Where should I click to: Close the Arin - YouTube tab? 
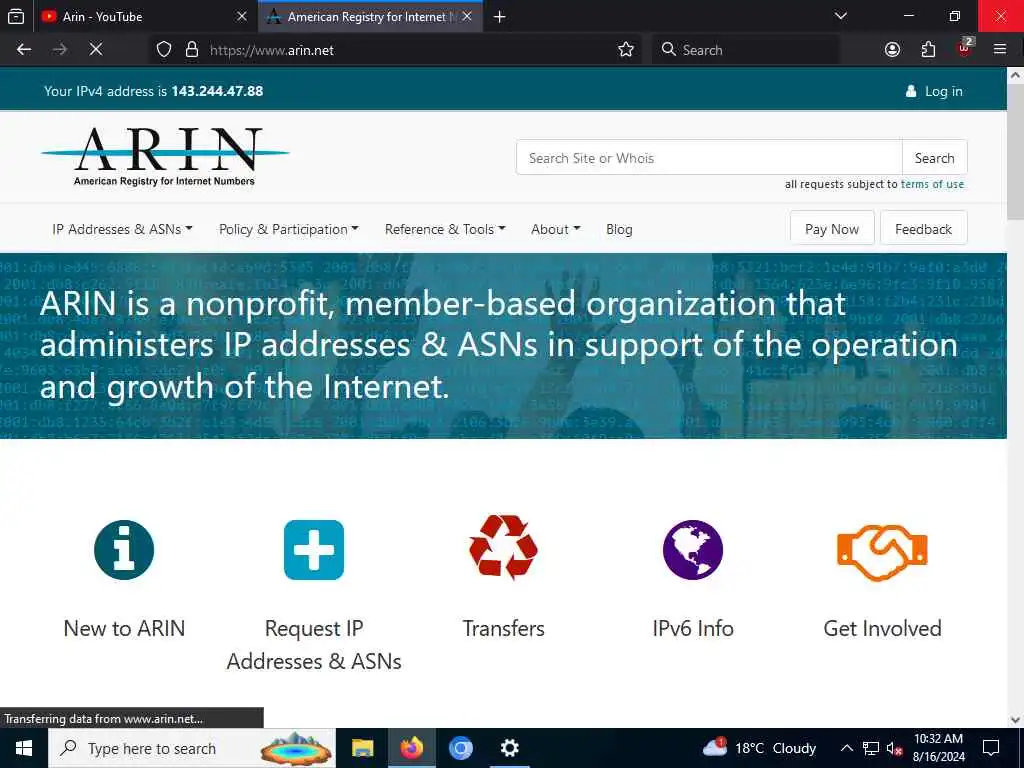click(x=242, y=16)
